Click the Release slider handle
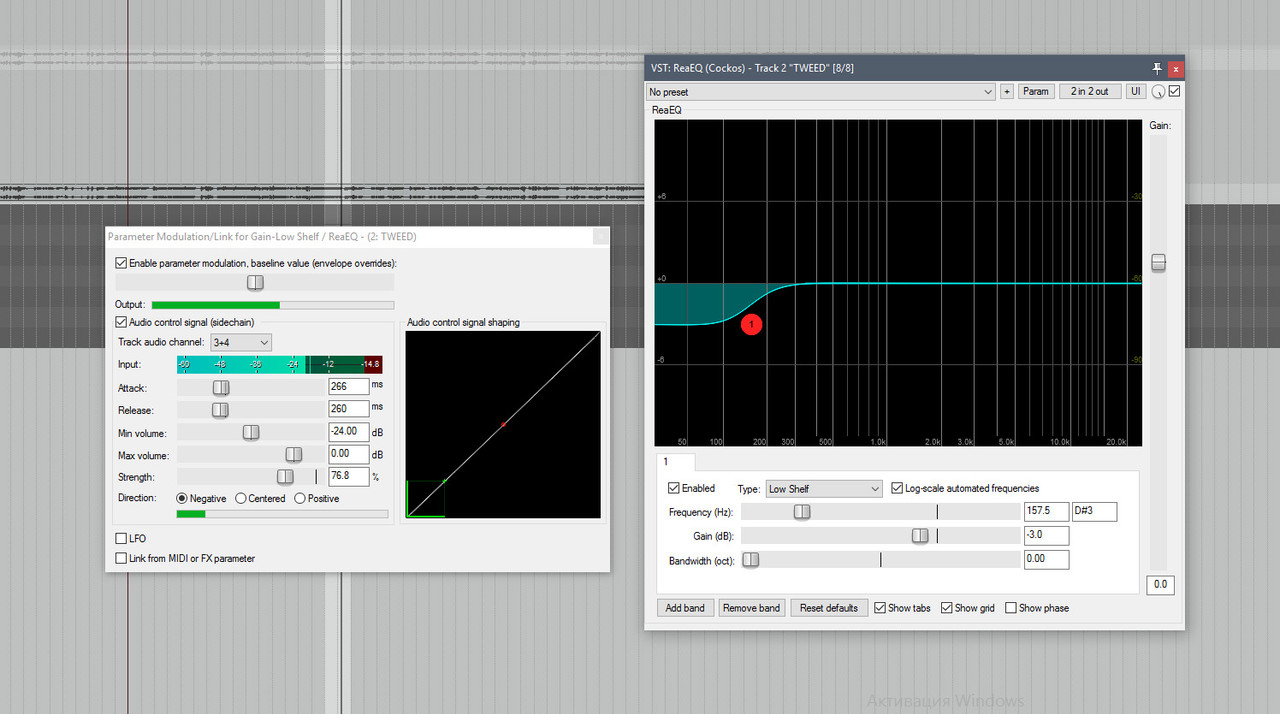The image size is (1280, 714). pos(220,410)
